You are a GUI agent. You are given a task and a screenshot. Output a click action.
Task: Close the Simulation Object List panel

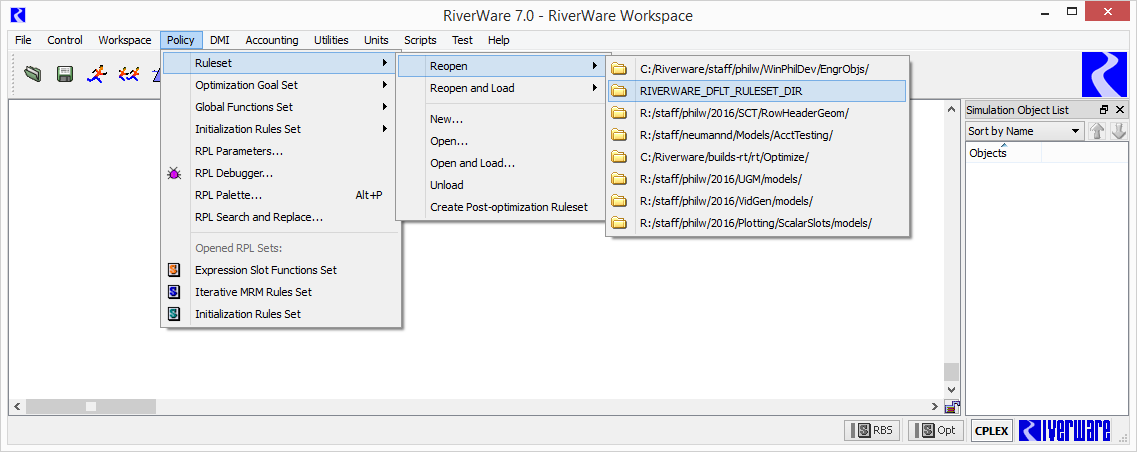click(x=1120, y=110)
